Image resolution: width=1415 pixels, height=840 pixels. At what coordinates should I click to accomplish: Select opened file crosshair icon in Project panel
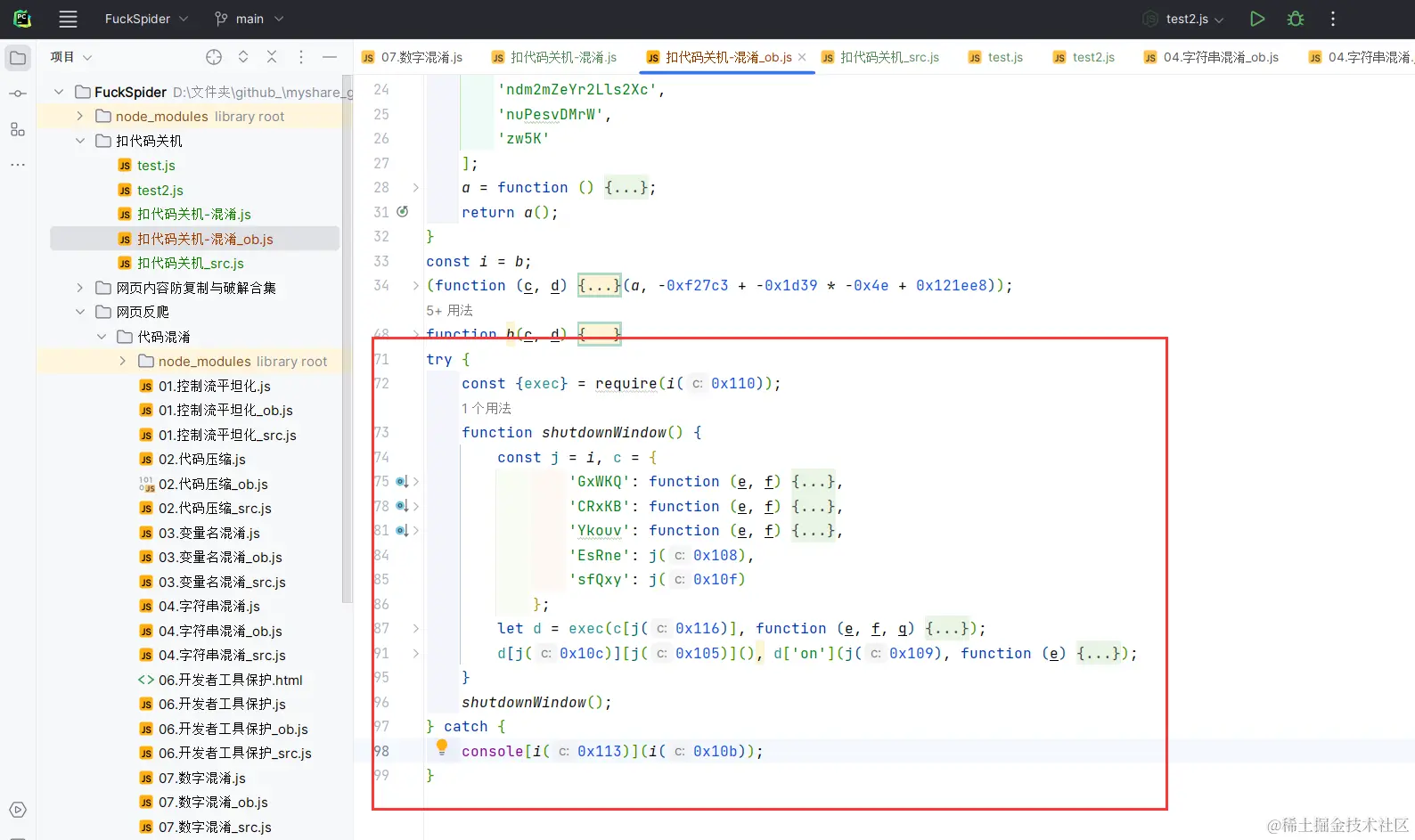[214, 57]
